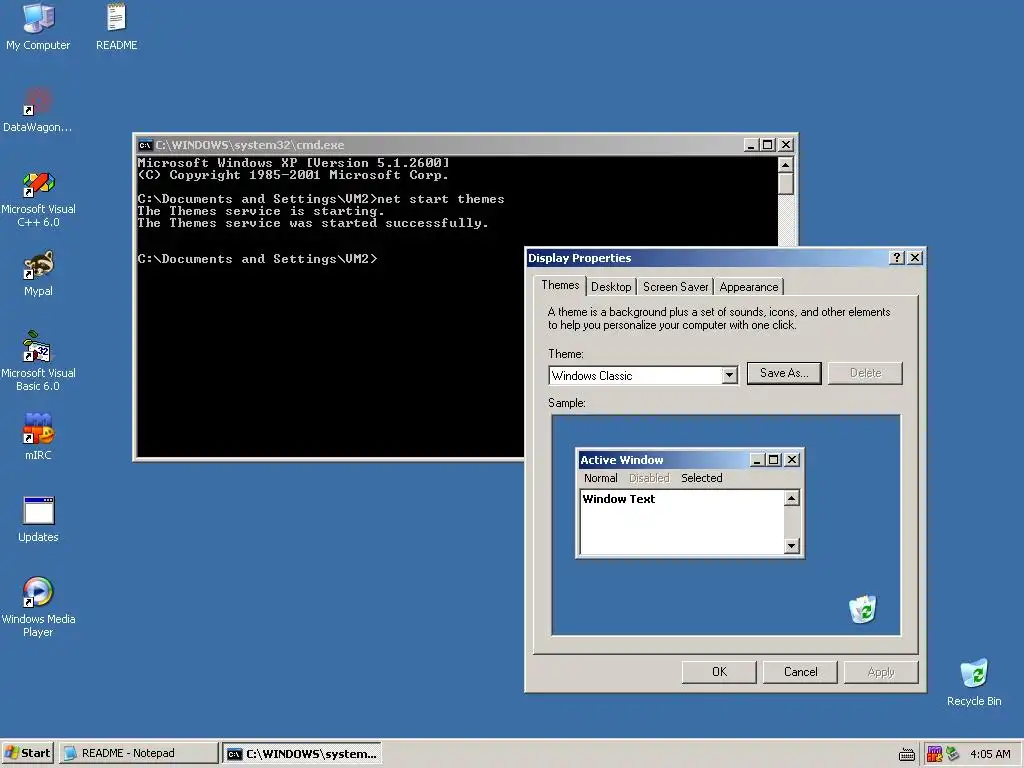This screenshot has width=1024, height=768.
Task: Click the sample Active Window minimize button
Action: pyautogui.click(x=757, y=460)
